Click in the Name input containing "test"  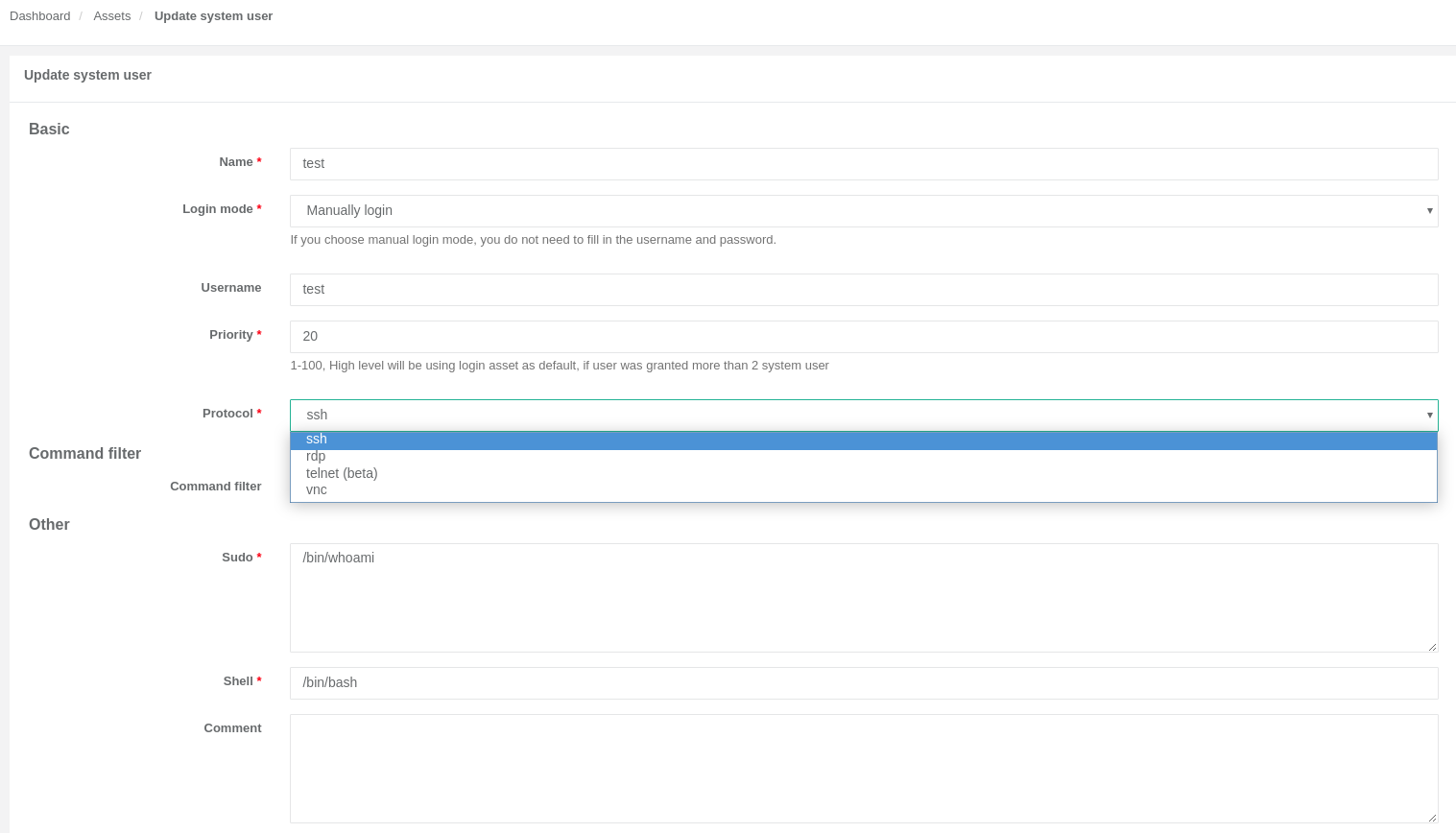[x=864, y=163]
